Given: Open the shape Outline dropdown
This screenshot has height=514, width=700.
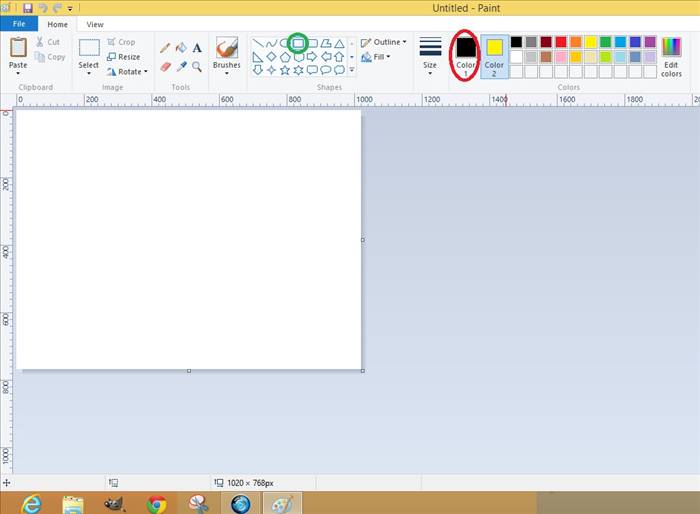Looking at the screenshot, I should pyautogui.click(x=384, y=42).
